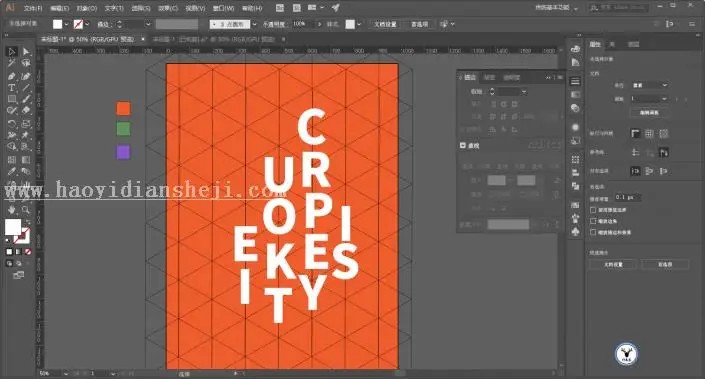Viewport: 705px width, 379px height.
Task: Select the Pen tool
Action: click(12, 76)
